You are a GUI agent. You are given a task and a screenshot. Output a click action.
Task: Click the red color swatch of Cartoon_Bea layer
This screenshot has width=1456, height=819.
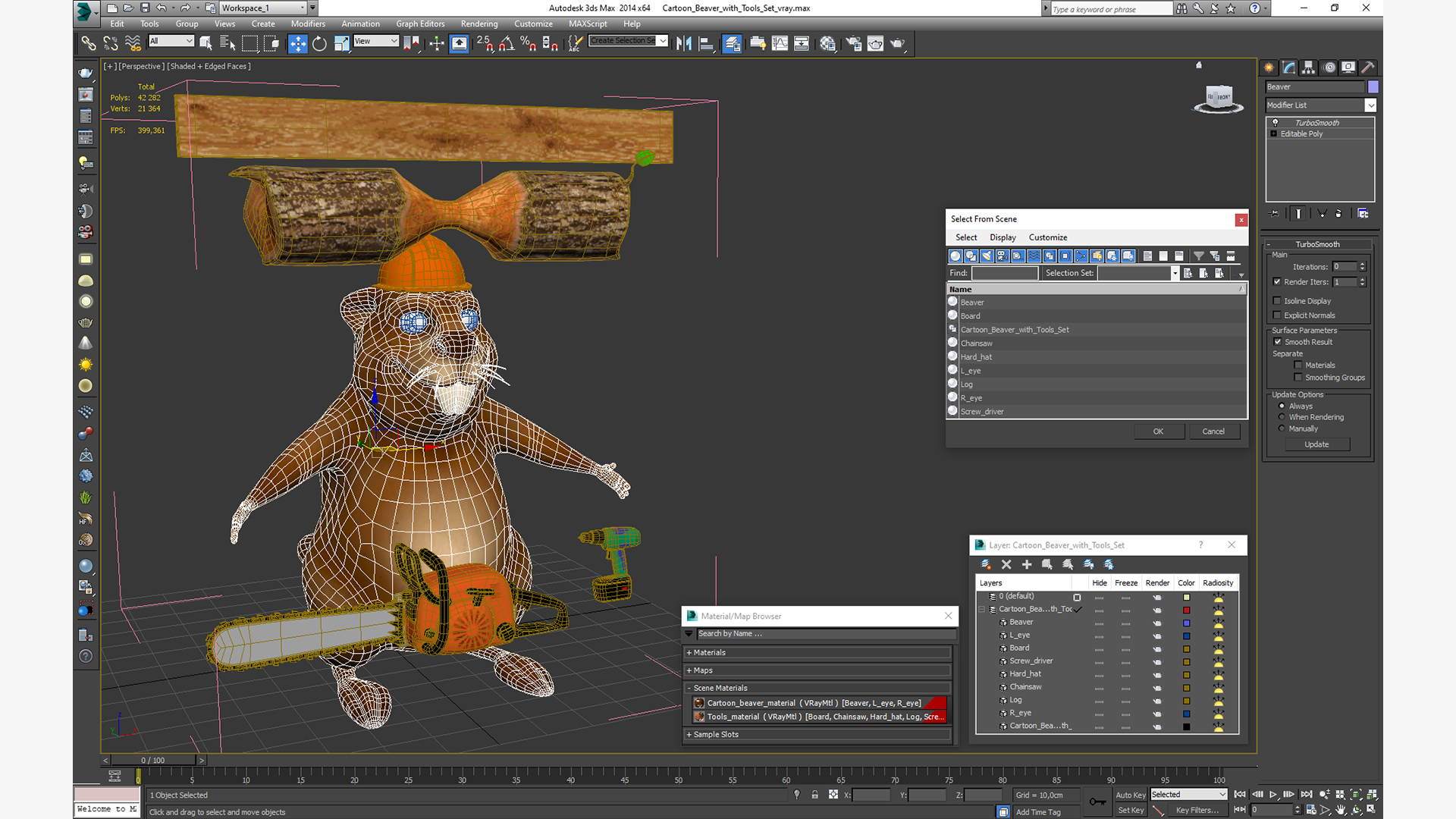(x=1187, y=610)
